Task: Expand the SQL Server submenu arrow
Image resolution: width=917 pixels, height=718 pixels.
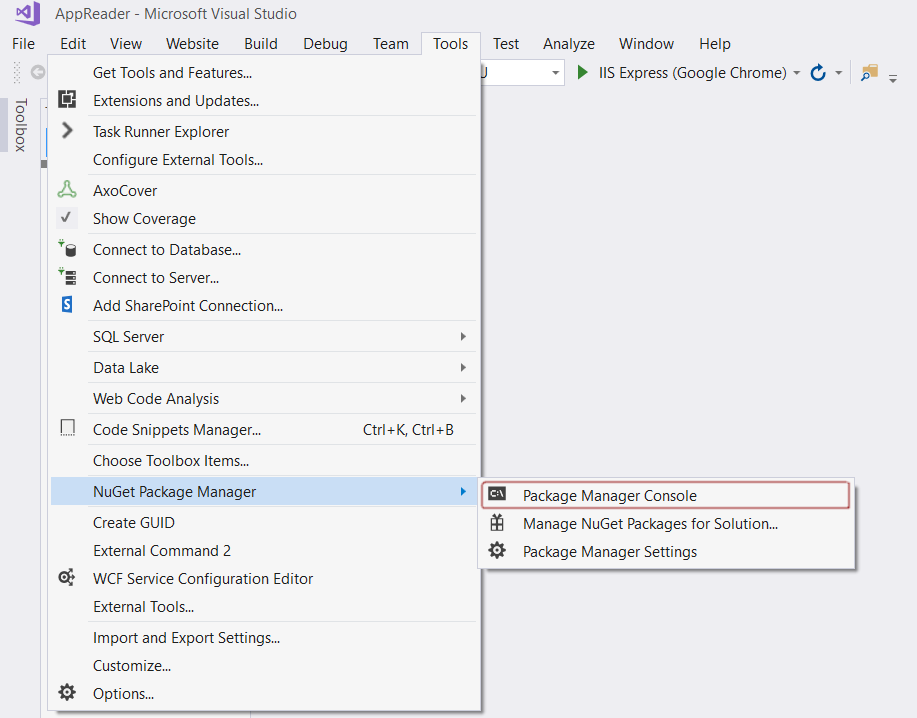Action: tap(463, 337)
